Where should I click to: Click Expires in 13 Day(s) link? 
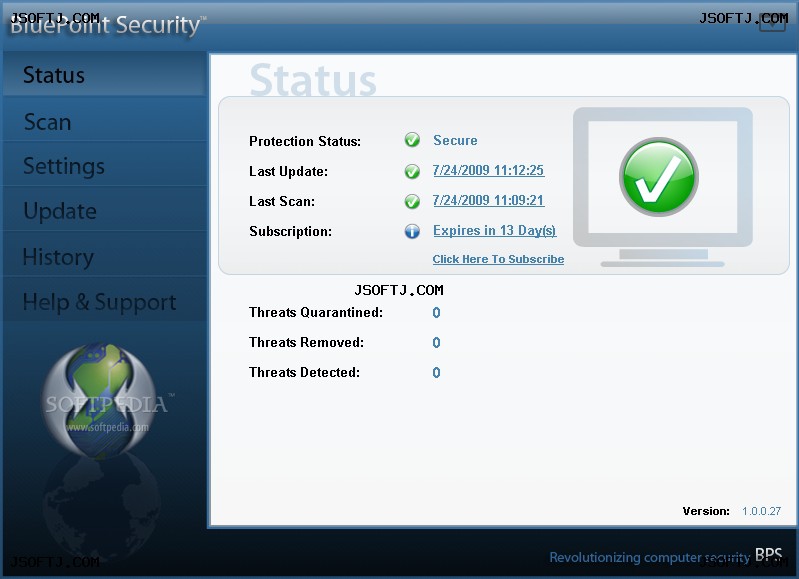coord(494,230)
